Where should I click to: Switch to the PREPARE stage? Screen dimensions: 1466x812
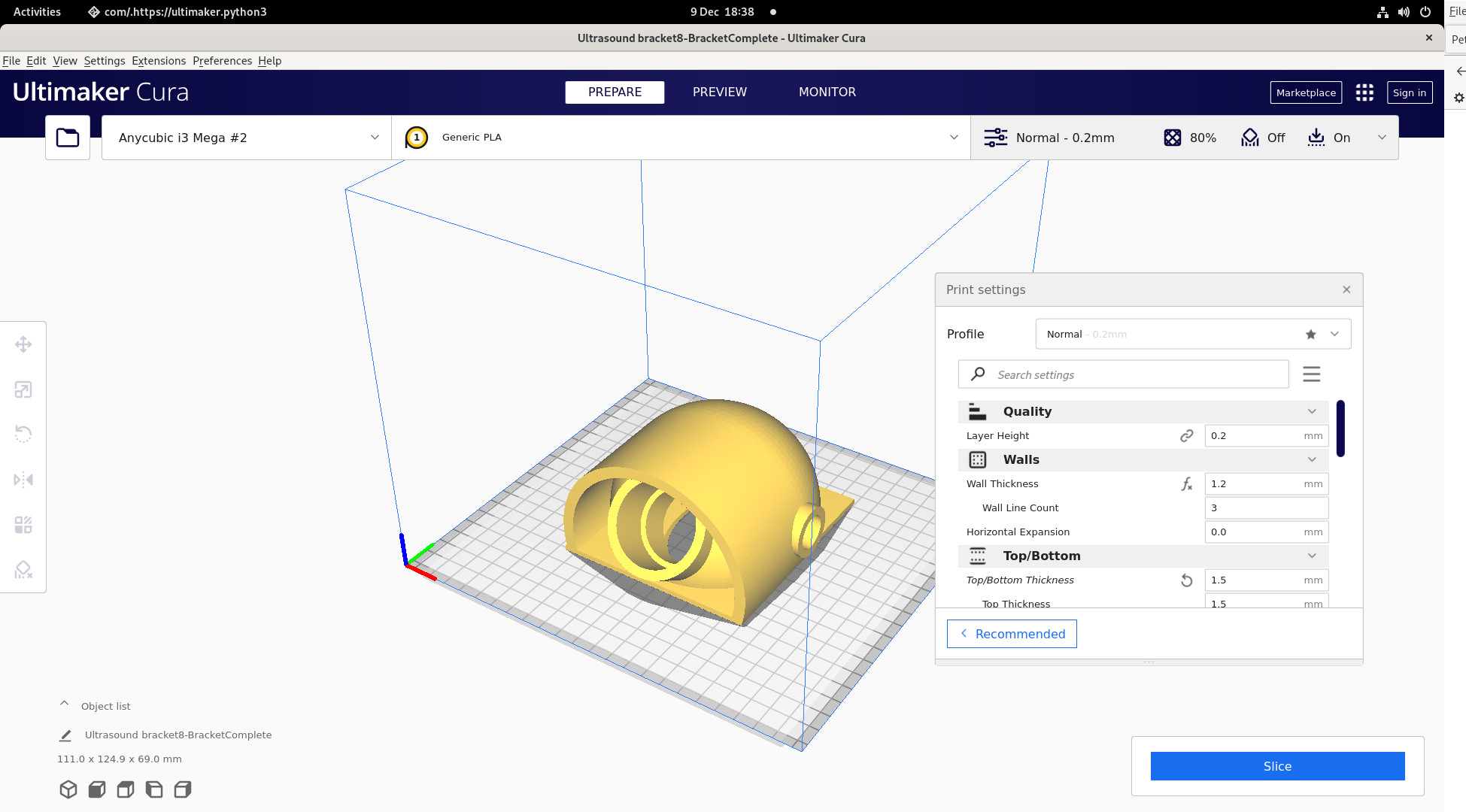pyautogui.click(x=615, y=92)
